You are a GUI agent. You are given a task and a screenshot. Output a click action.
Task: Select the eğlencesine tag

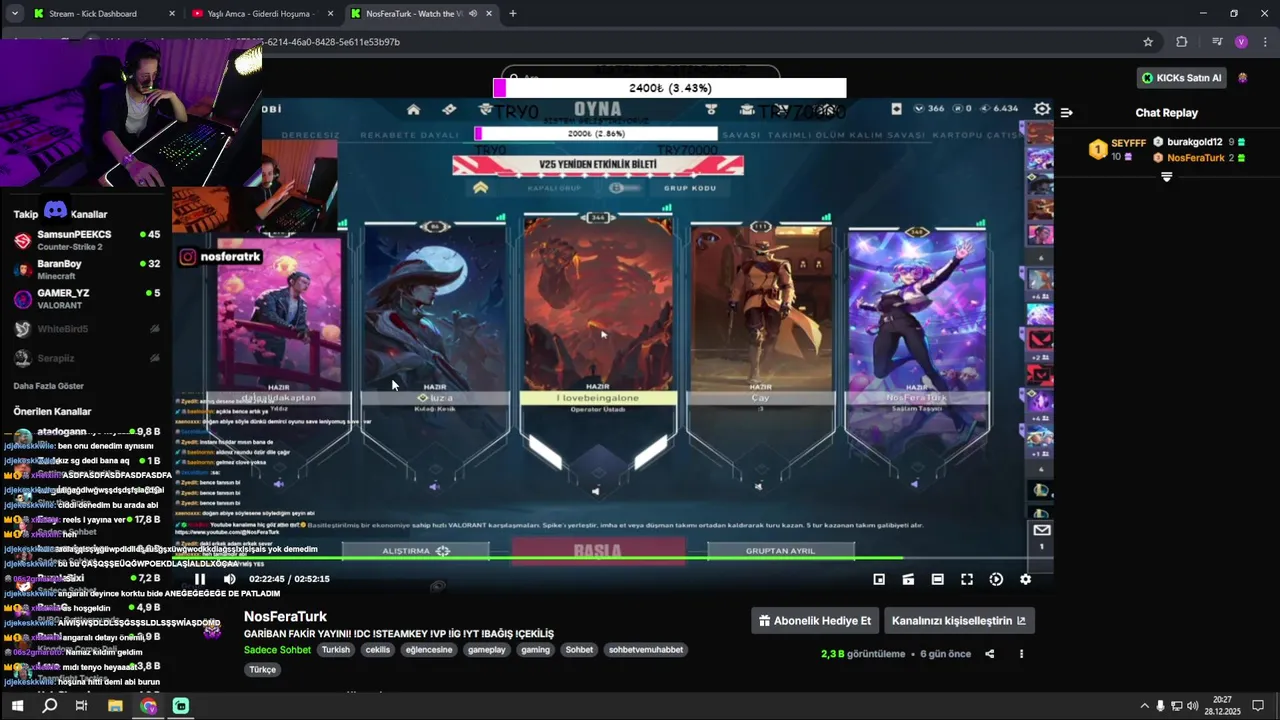click(x=429, y=650)
